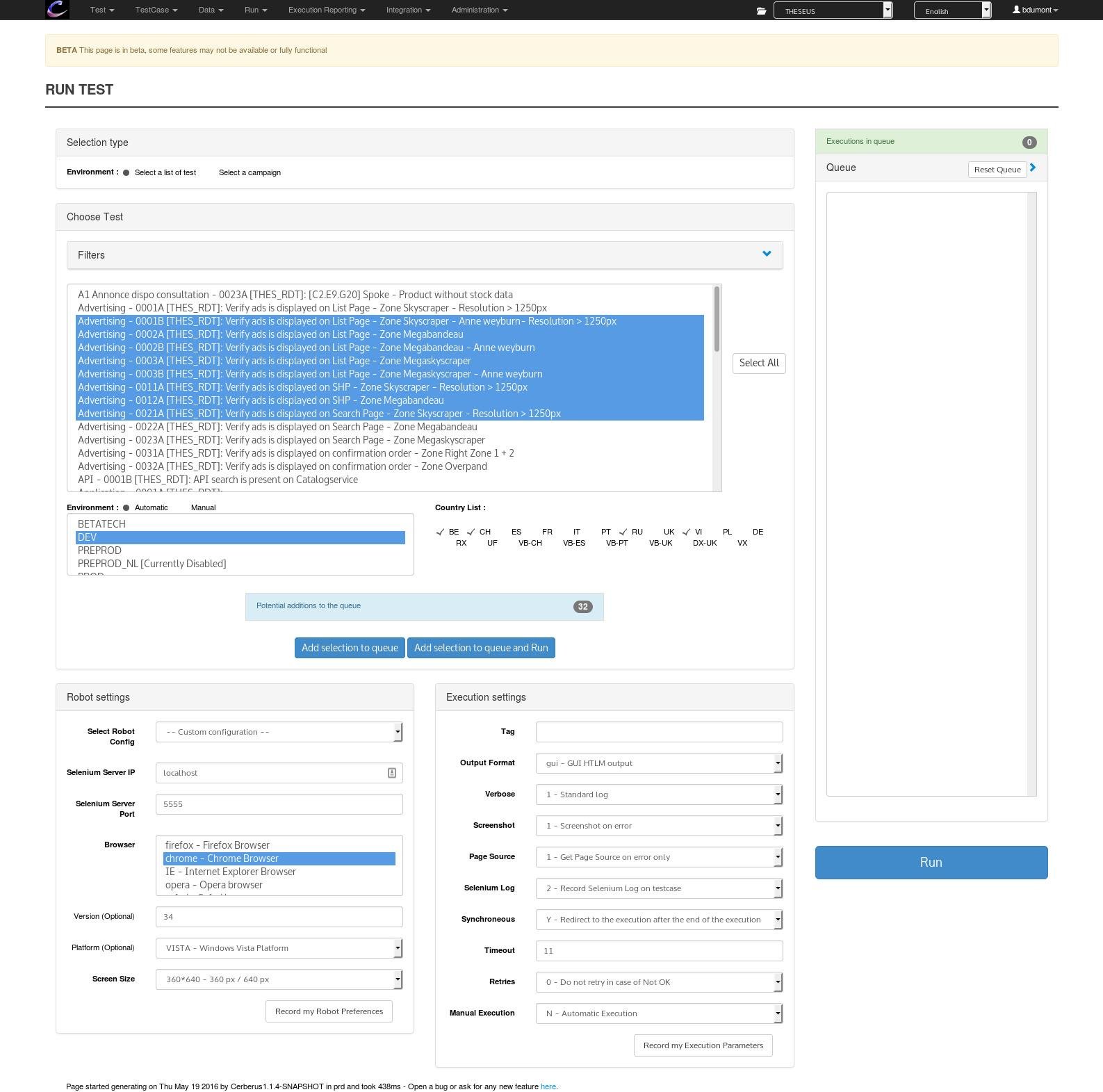Select the 'Select a campaign' radio option
Viewport: 1103px width, 1092px height.
[211, 172]
